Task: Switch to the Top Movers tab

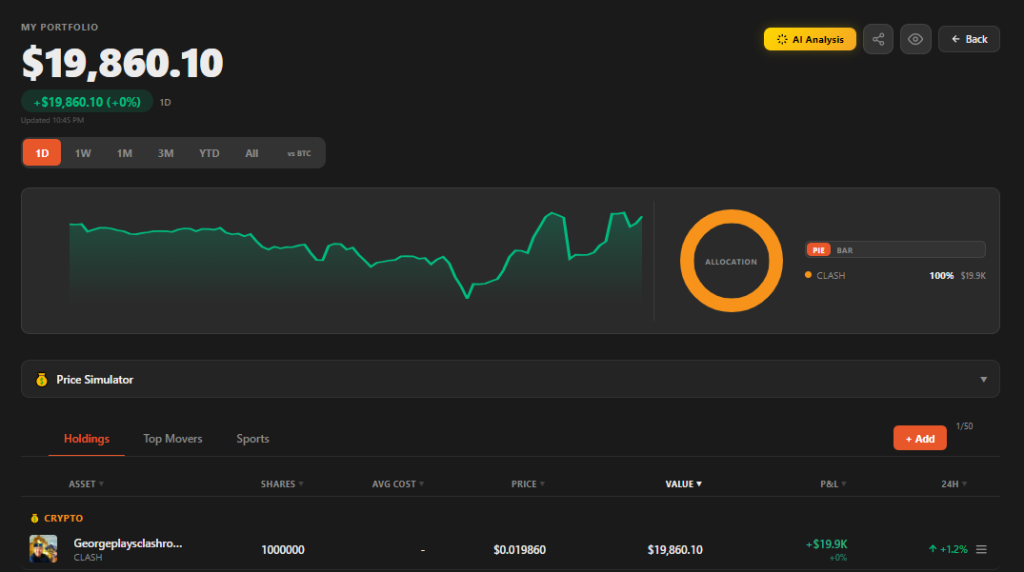Action: click(x=172, y=439)
